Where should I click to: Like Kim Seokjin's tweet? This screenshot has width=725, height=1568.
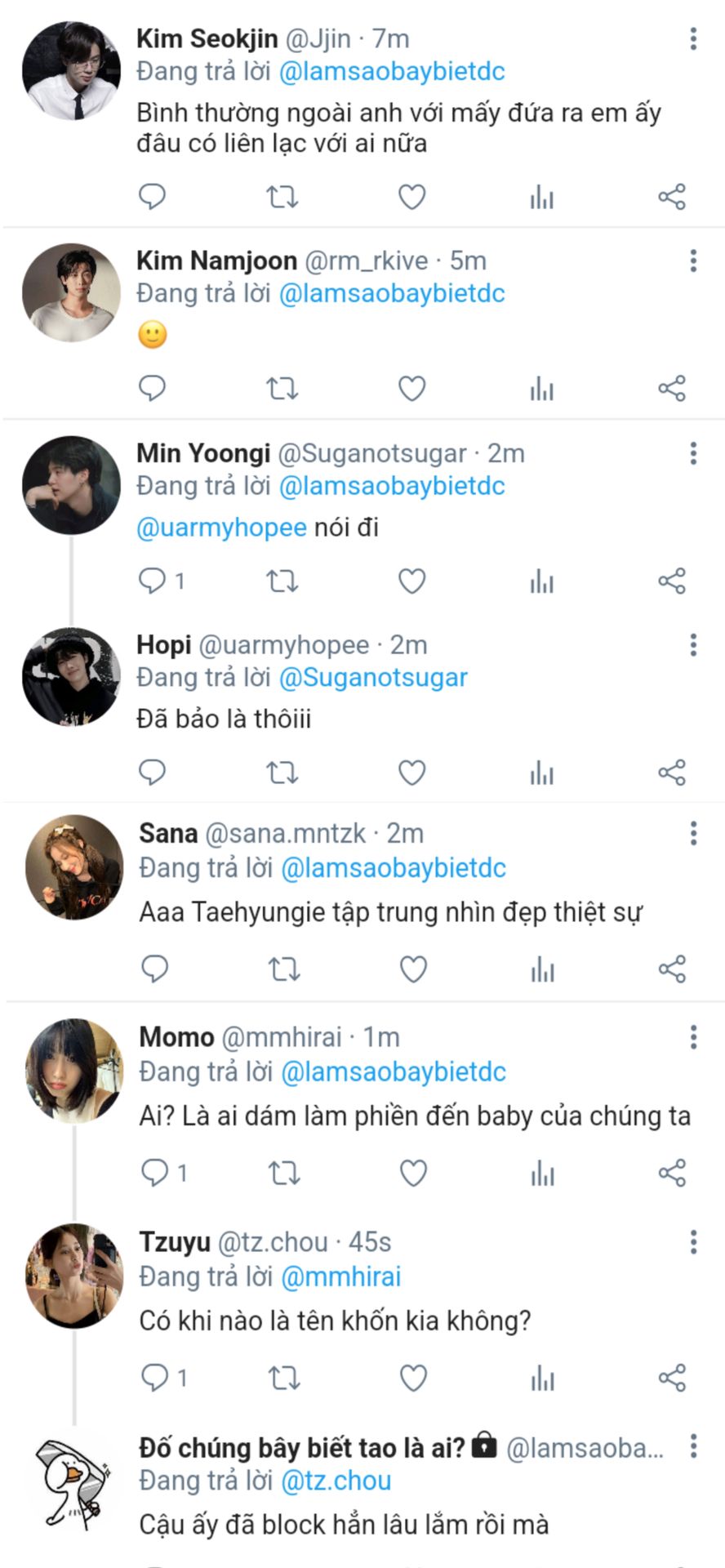[x=411, y=197]
